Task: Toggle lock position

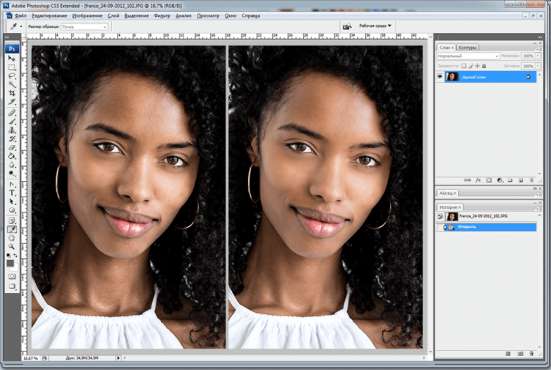Action: point(477,66)
